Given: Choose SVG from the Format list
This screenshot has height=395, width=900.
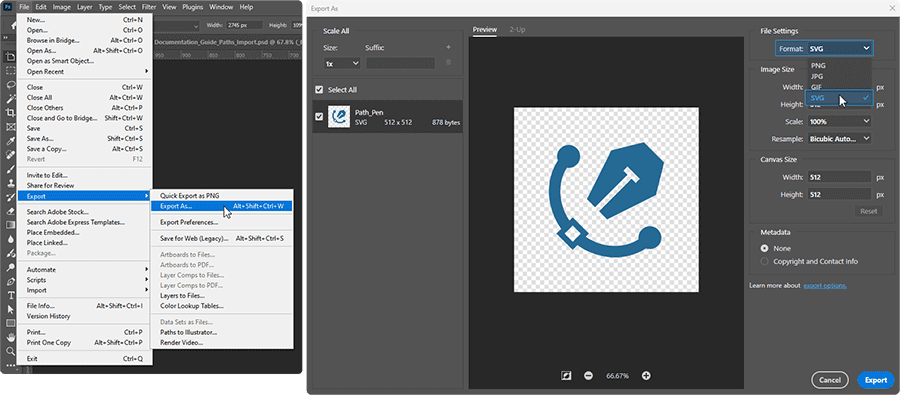Looking at the screenshot, I should (839, 98).
